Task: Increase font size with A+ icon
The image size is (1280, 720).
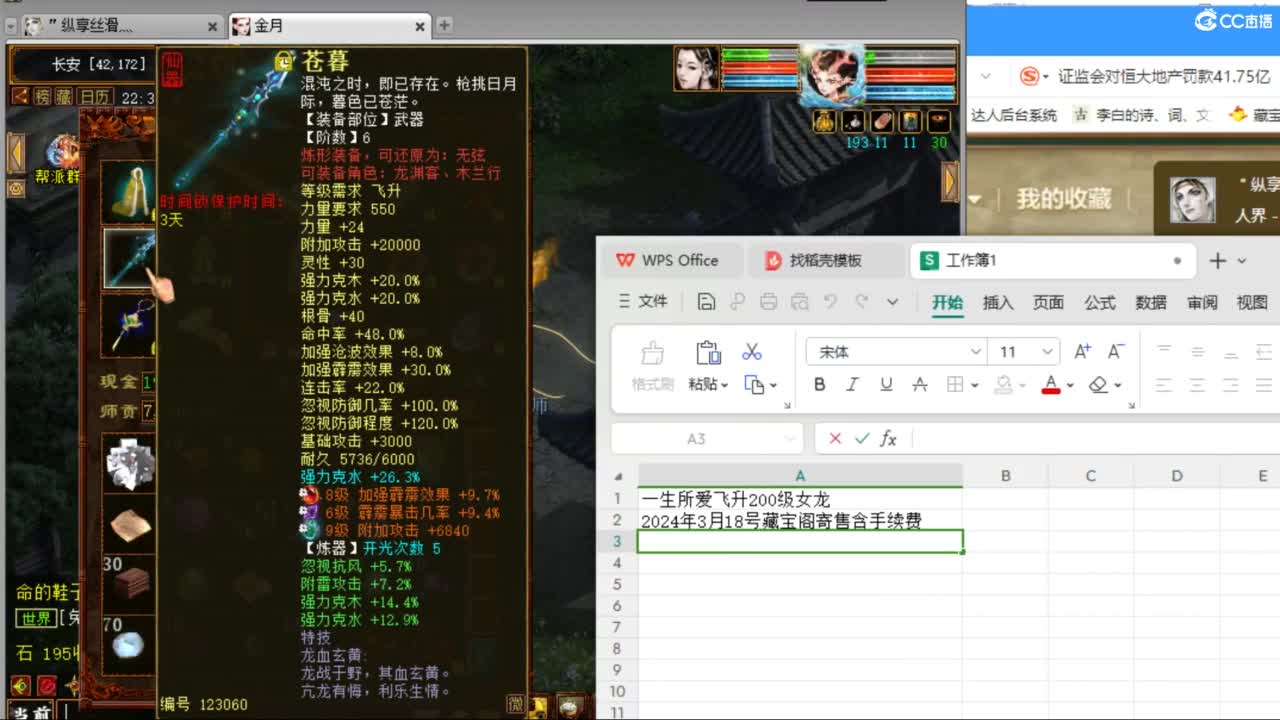Action: pos(1082,351)
